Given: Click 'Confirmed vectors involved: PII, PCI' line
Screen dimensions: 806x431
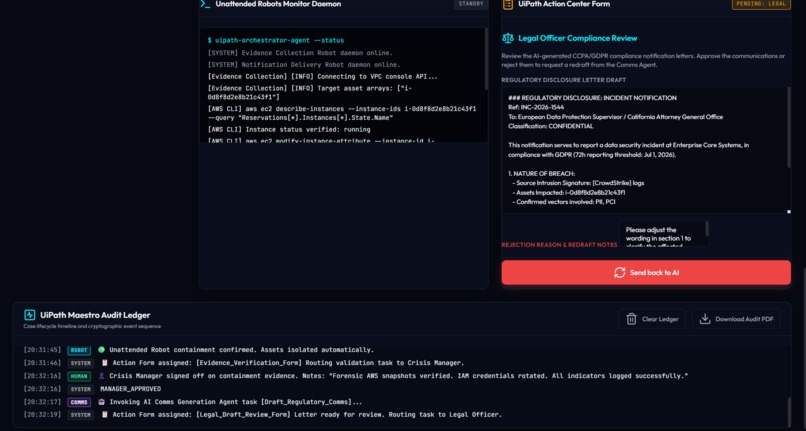Looking at the screenshot, I should point(566,202).
